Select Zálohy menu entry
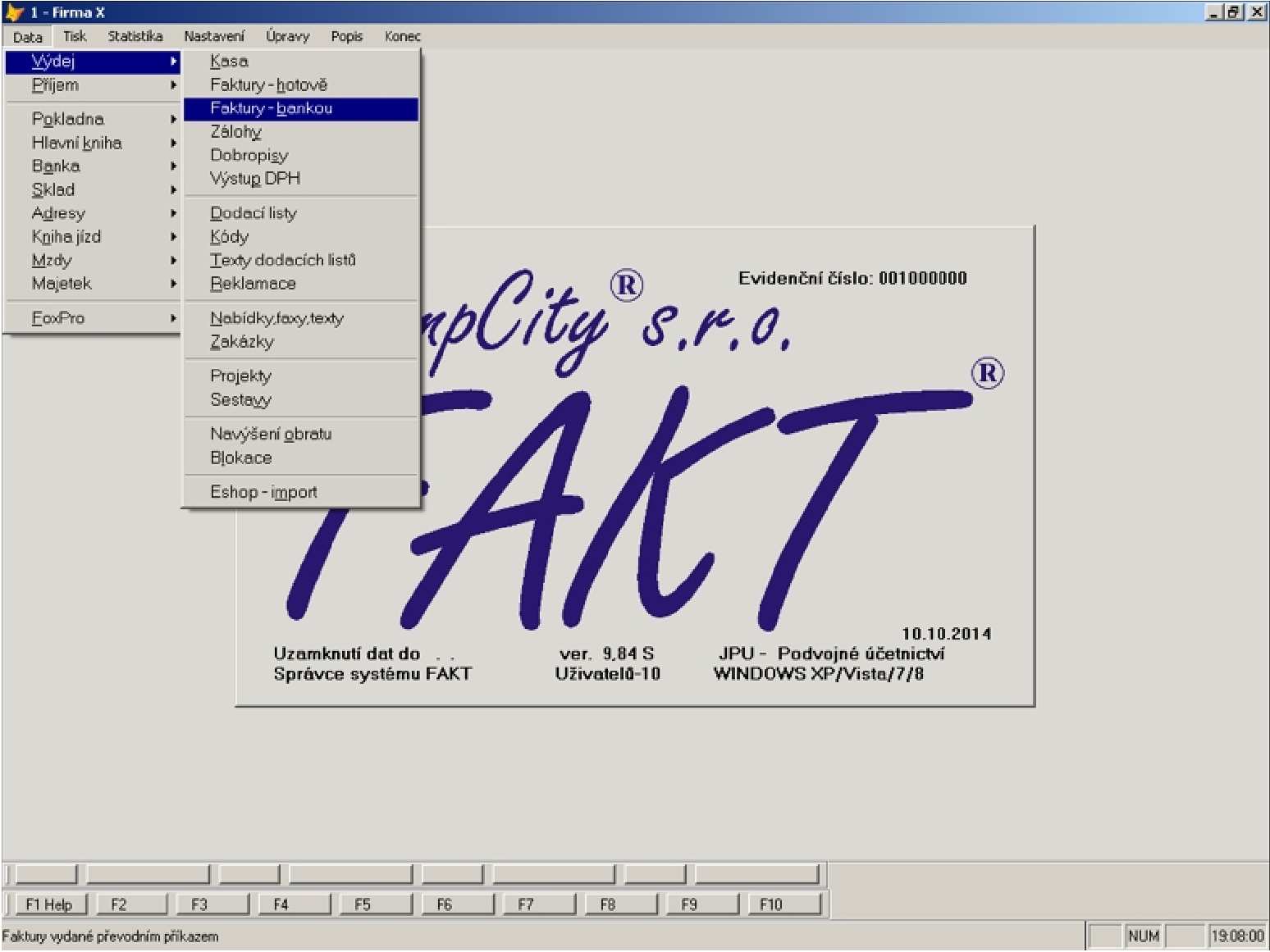 pyautogui.click(x=301, y=132)
